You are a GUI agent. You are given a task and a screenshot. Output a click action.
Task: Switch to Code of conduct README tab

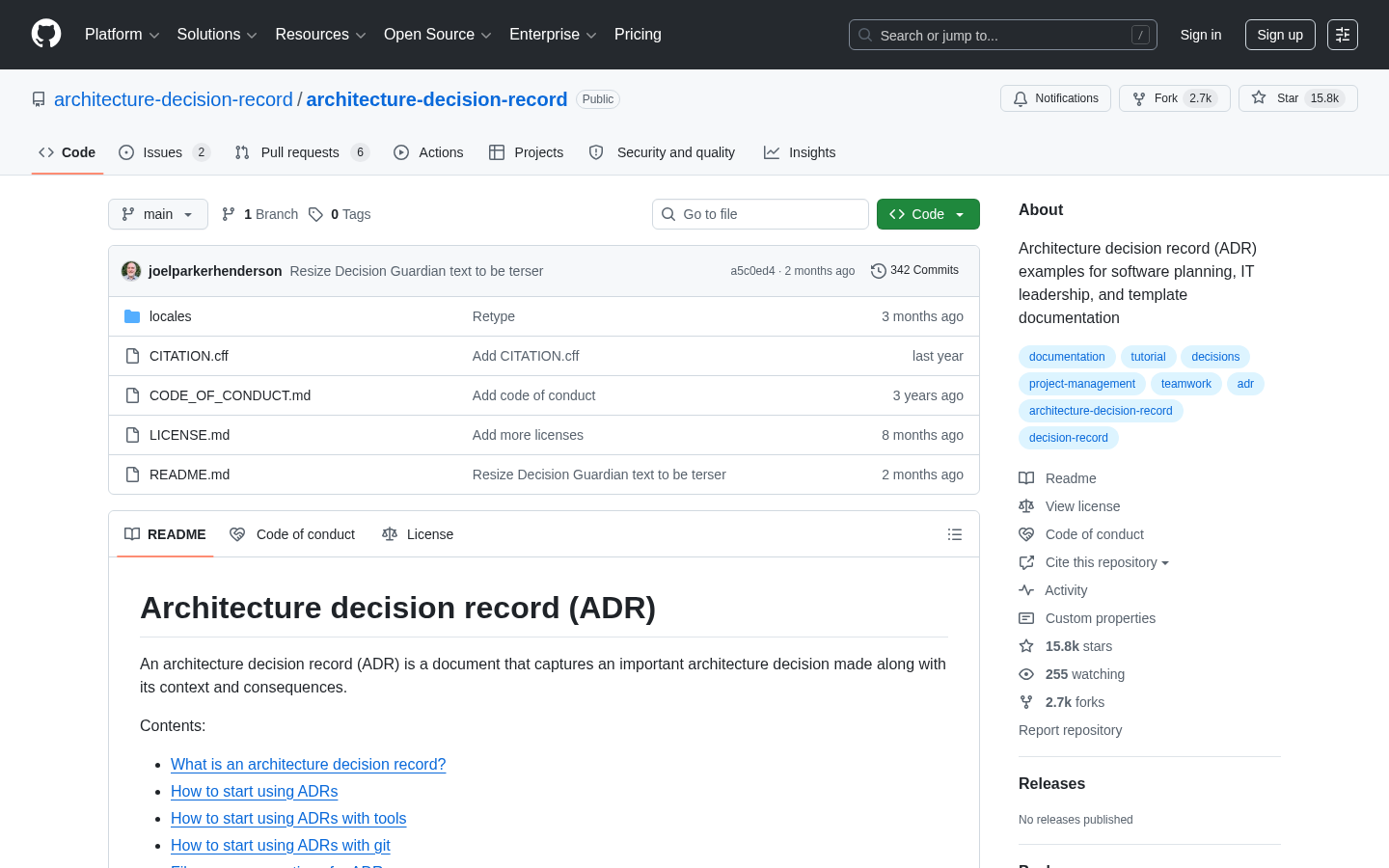point(292,534)
